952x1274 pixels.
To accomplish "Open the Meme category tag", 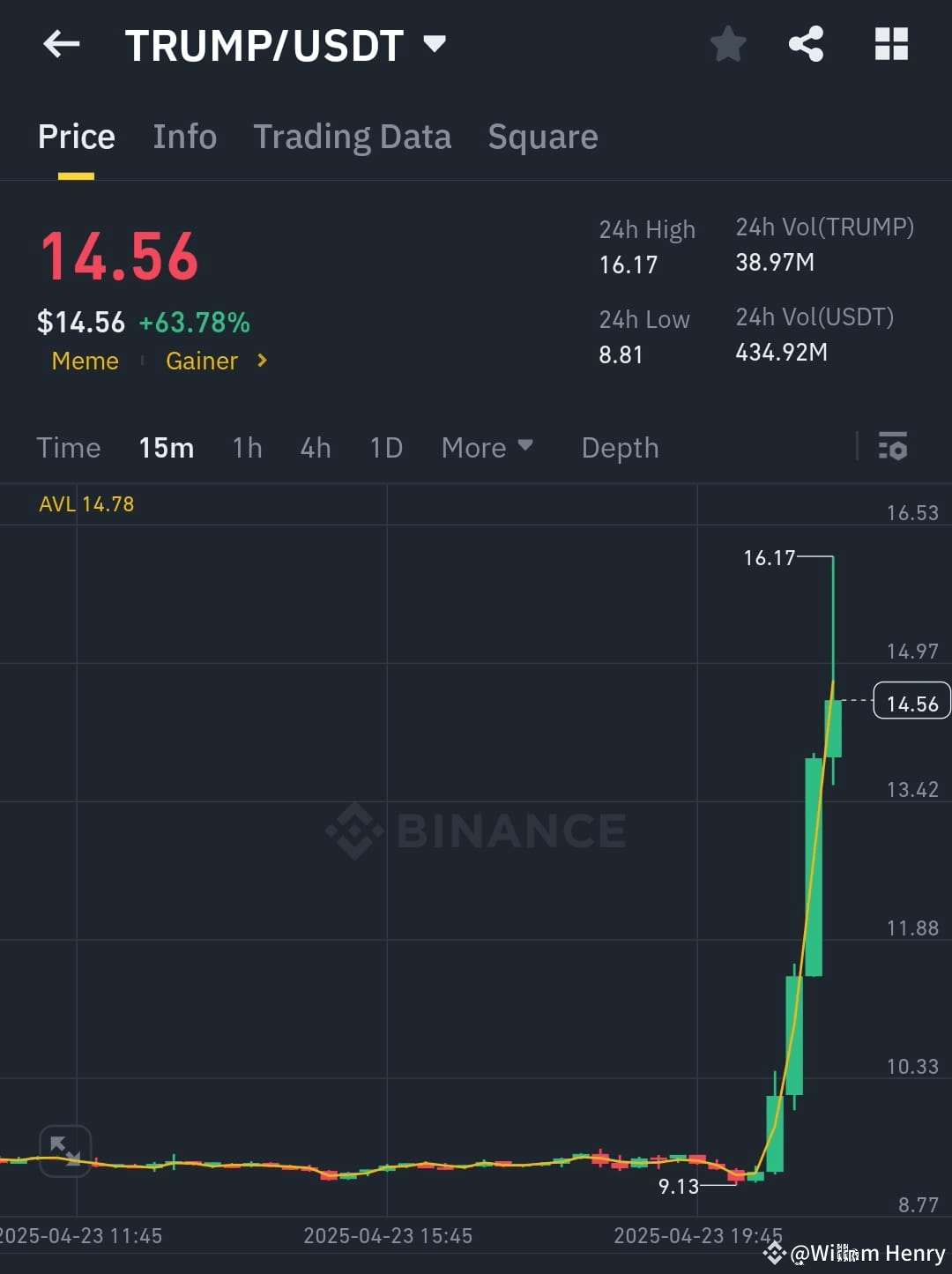I will (85, 361).
